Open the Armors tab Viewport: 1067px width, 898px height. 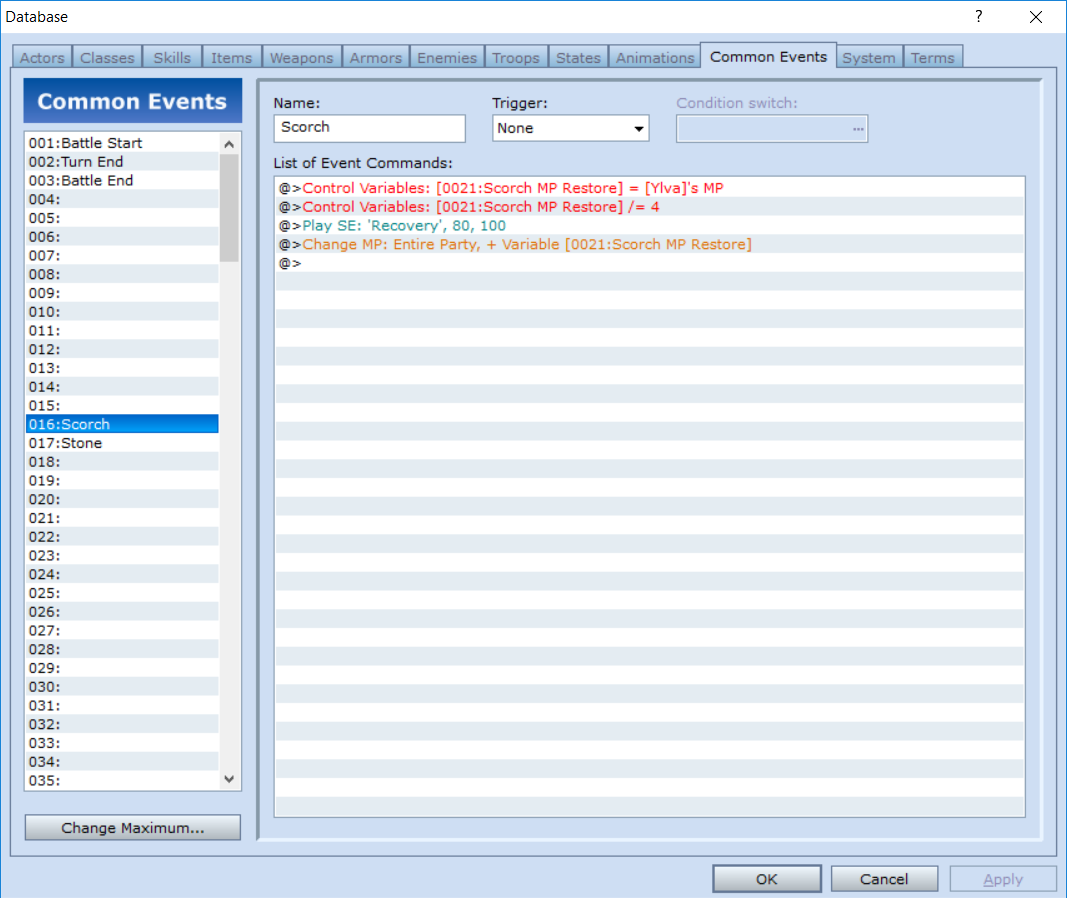tap(376, 58)
